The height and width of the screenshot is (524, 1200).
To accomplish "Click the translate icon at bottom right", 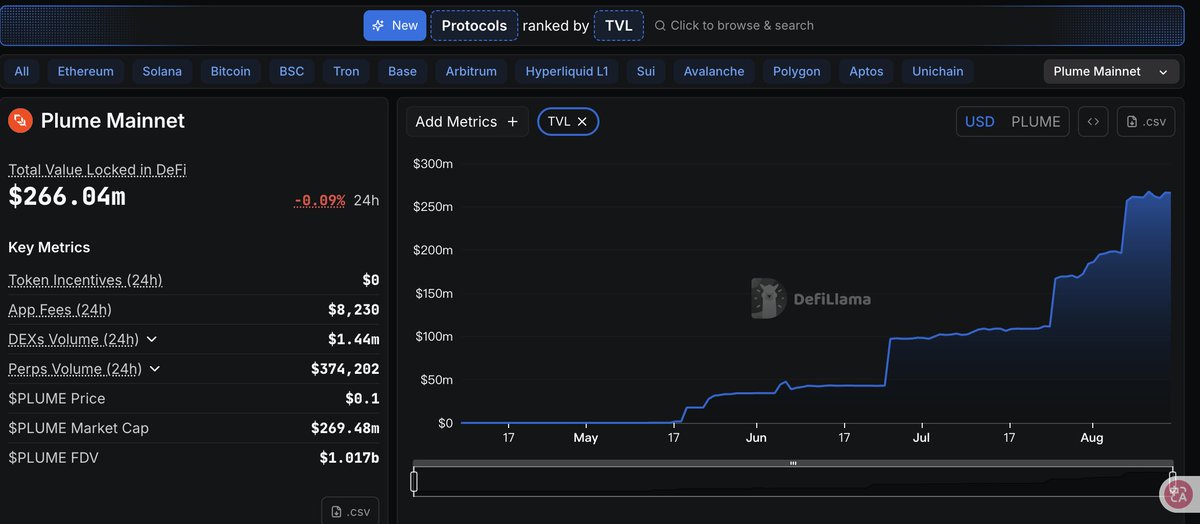I will (x=1178, y=492).
